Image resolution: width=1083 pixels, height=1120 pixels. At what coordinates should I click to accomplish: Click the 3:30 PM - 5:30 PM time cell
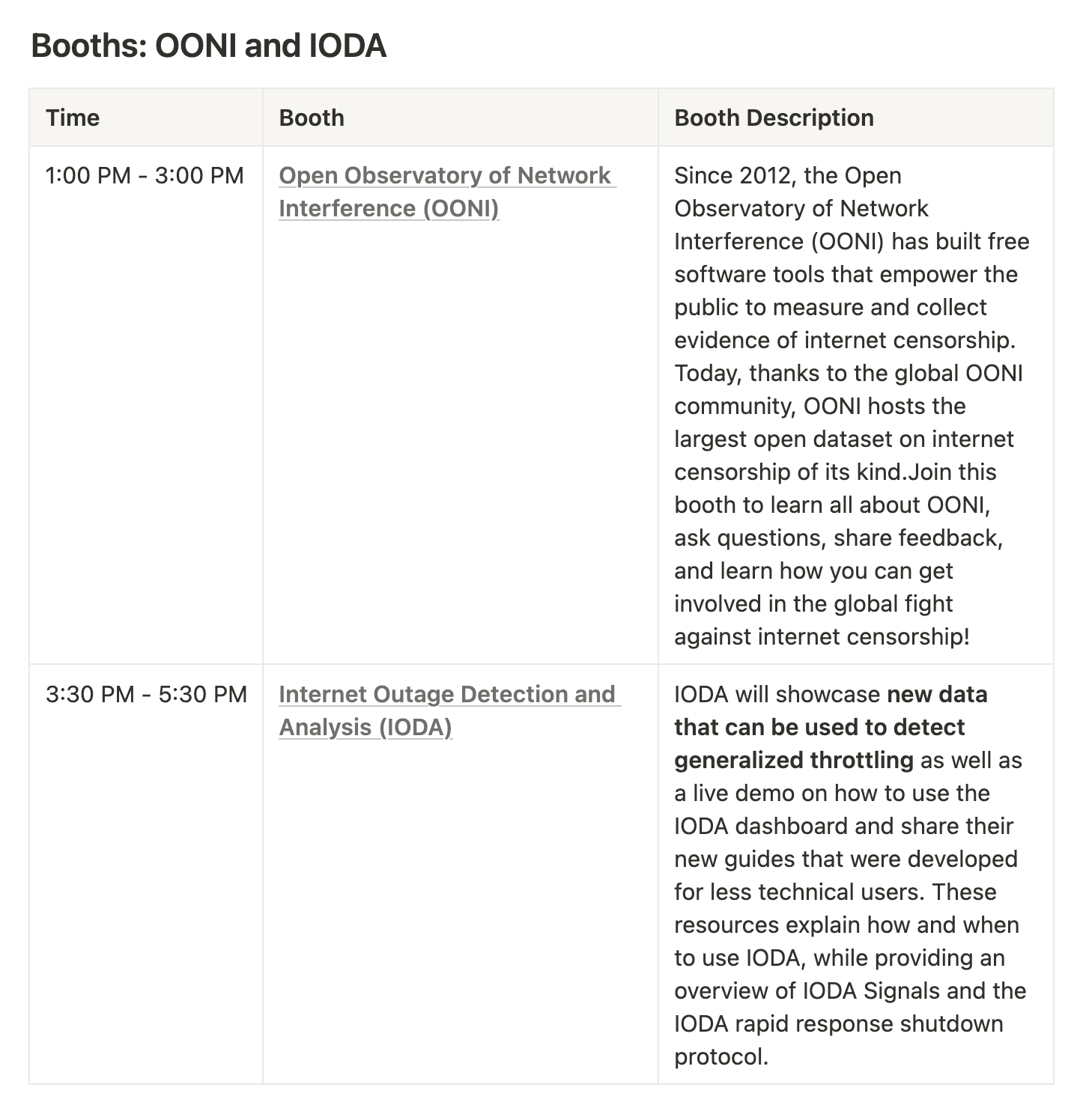click(146, 695)
